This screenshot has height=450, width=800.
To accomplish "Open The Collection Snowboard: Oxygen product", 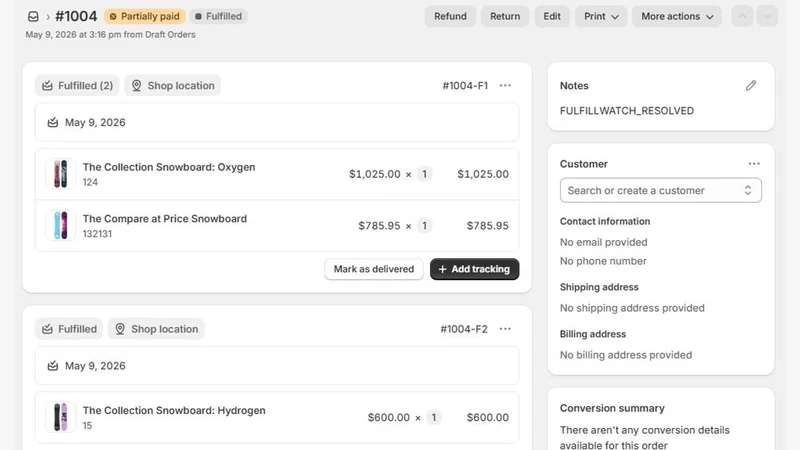I will pyautogui.click(x=169, y=167).
